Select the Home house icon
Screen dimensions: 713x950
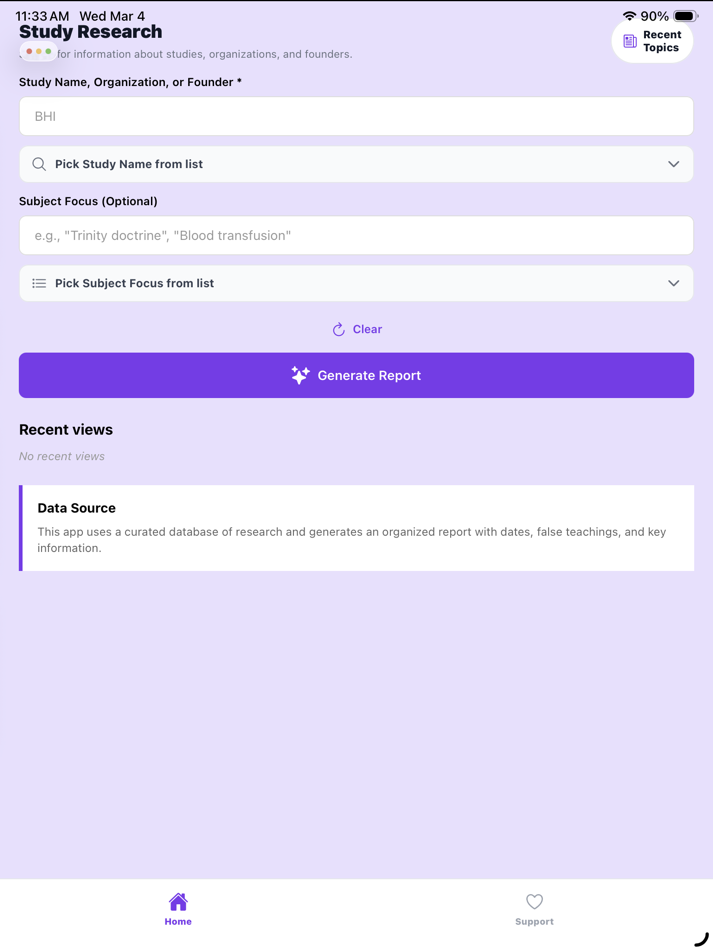coord(178,902)
